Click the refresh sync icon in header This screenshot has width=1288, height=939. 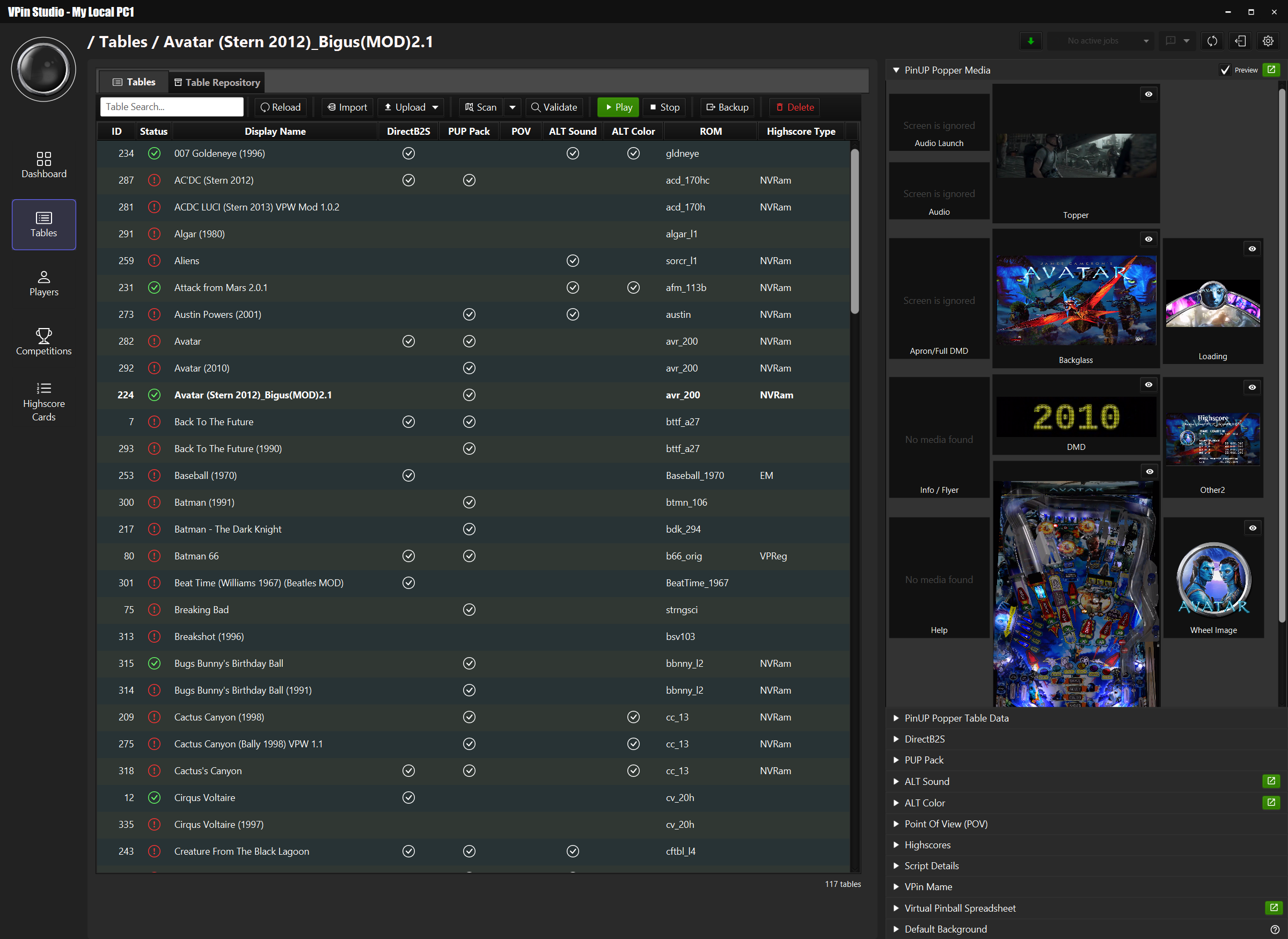(1212, 41)
